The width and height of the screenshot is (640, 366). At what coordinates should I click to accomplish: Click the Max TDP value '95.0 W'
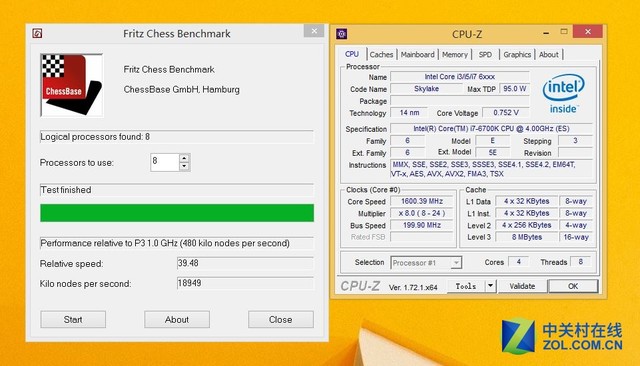click(515, 89)
